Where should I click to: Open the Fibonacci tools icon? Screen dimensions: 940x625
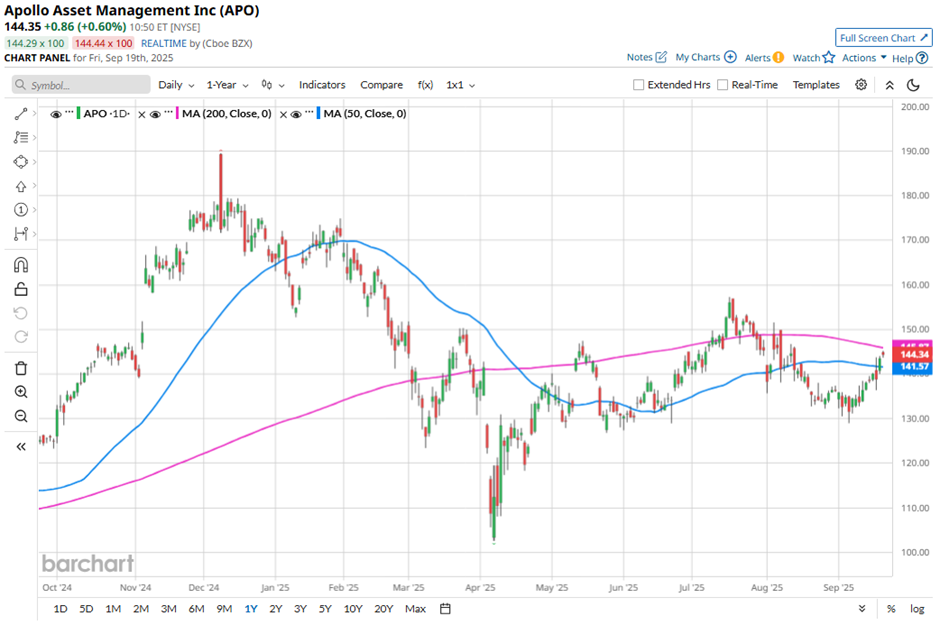pyautogui.click(x=21, y=137)
